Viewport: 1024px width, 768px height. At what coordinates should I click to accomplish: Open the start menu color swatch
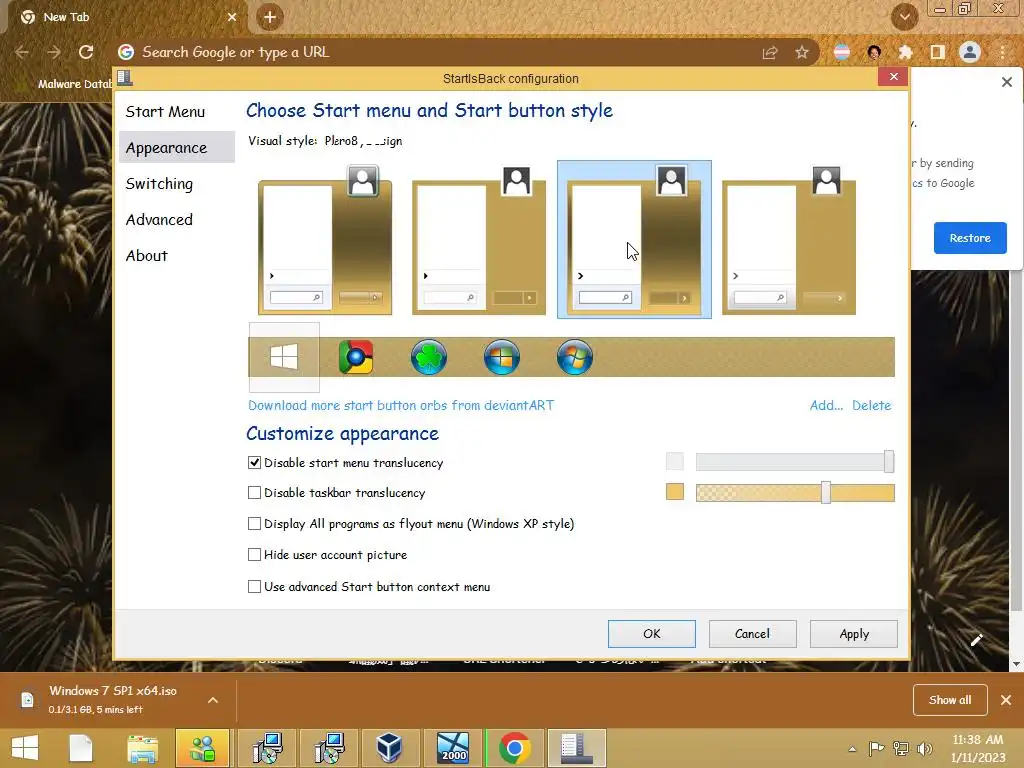point(675,461)
